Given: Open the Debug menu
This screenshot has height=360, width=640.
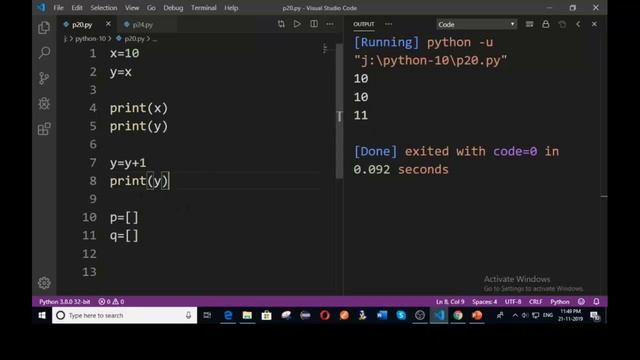Looking at the screenshot, I should [x=173, y=8].
